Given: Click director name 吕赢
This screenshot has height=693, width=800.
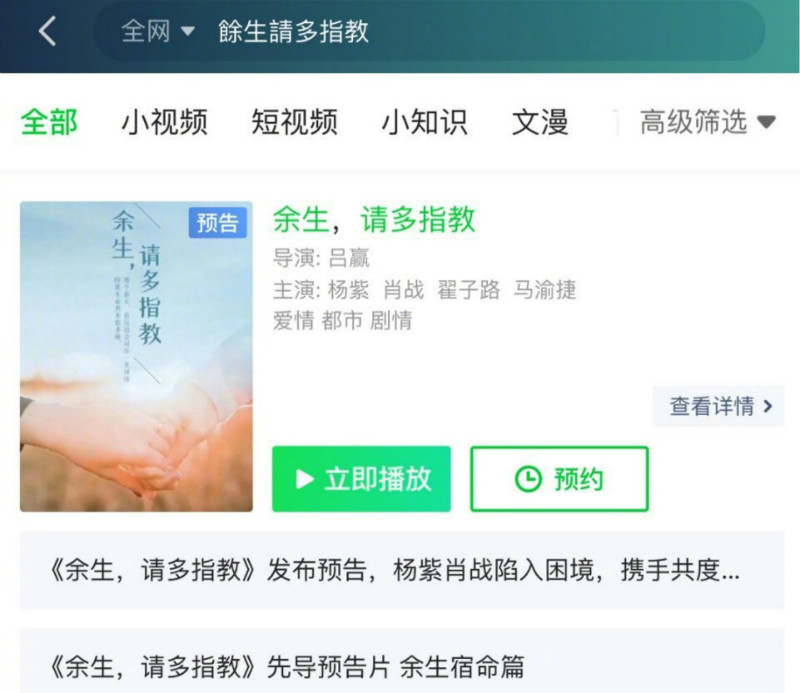Looking at the screenshot, I should (x=349, y=258).
